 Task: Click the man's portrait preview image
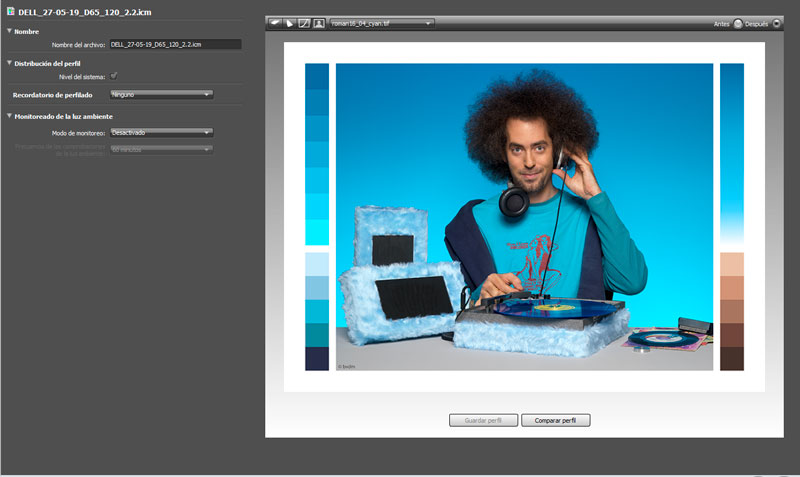[x=524, y=217]
